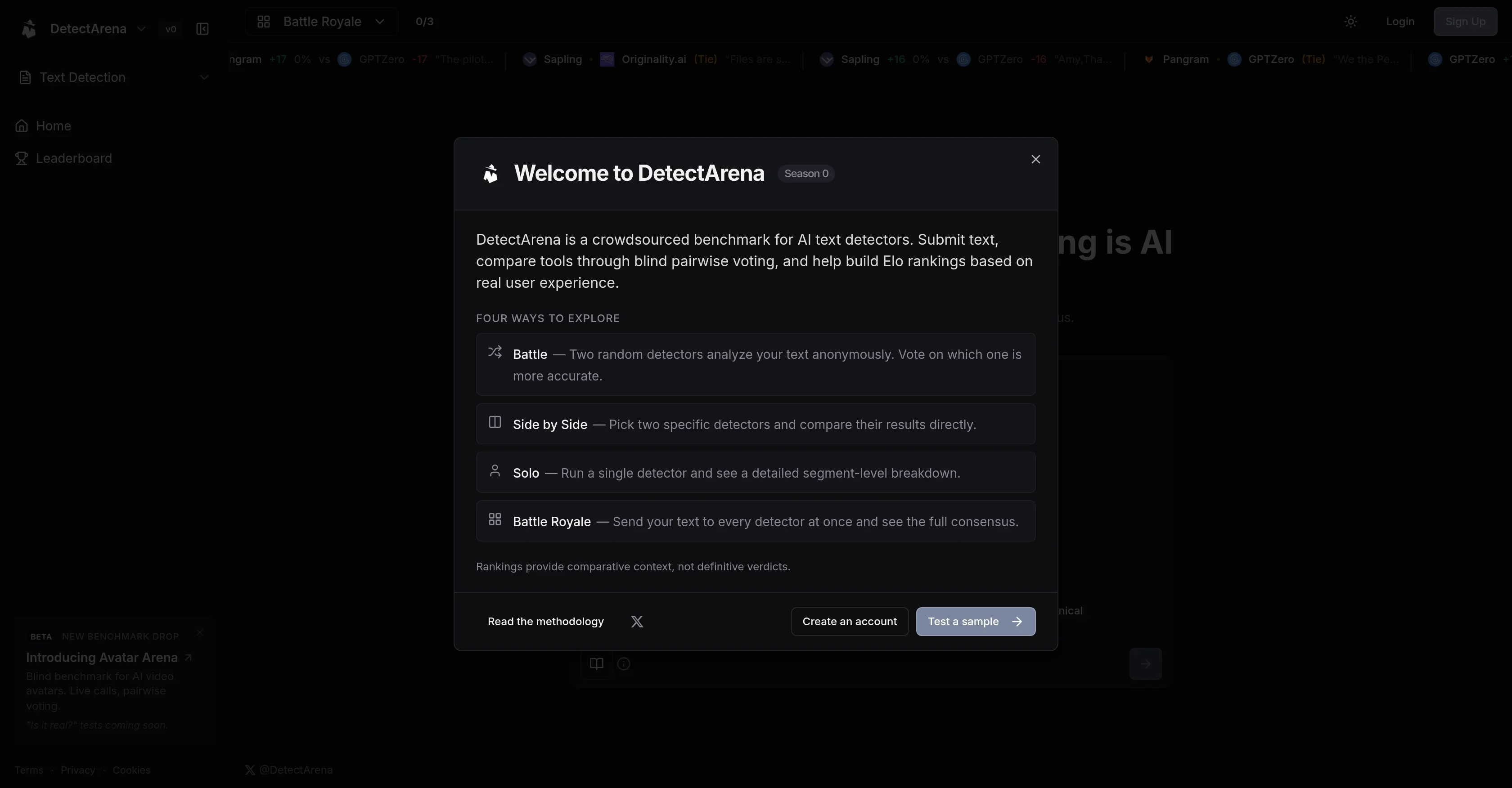Screen dimensions: 1512x788
Task: Expand the DetectArena brand chevron
Action: coord(141,29)
